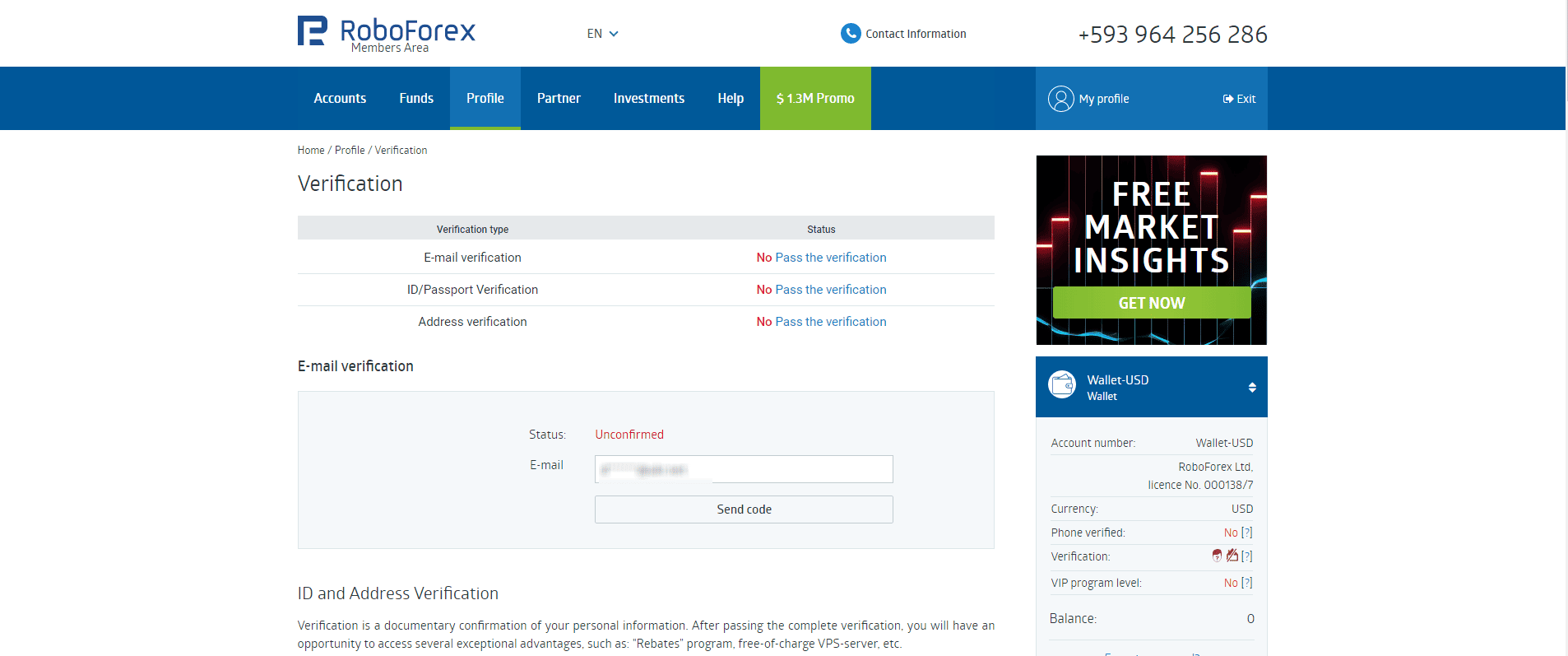This screenshot has width=1568, height=656.
Task: Open the Help menu
Action: (731, 98)
